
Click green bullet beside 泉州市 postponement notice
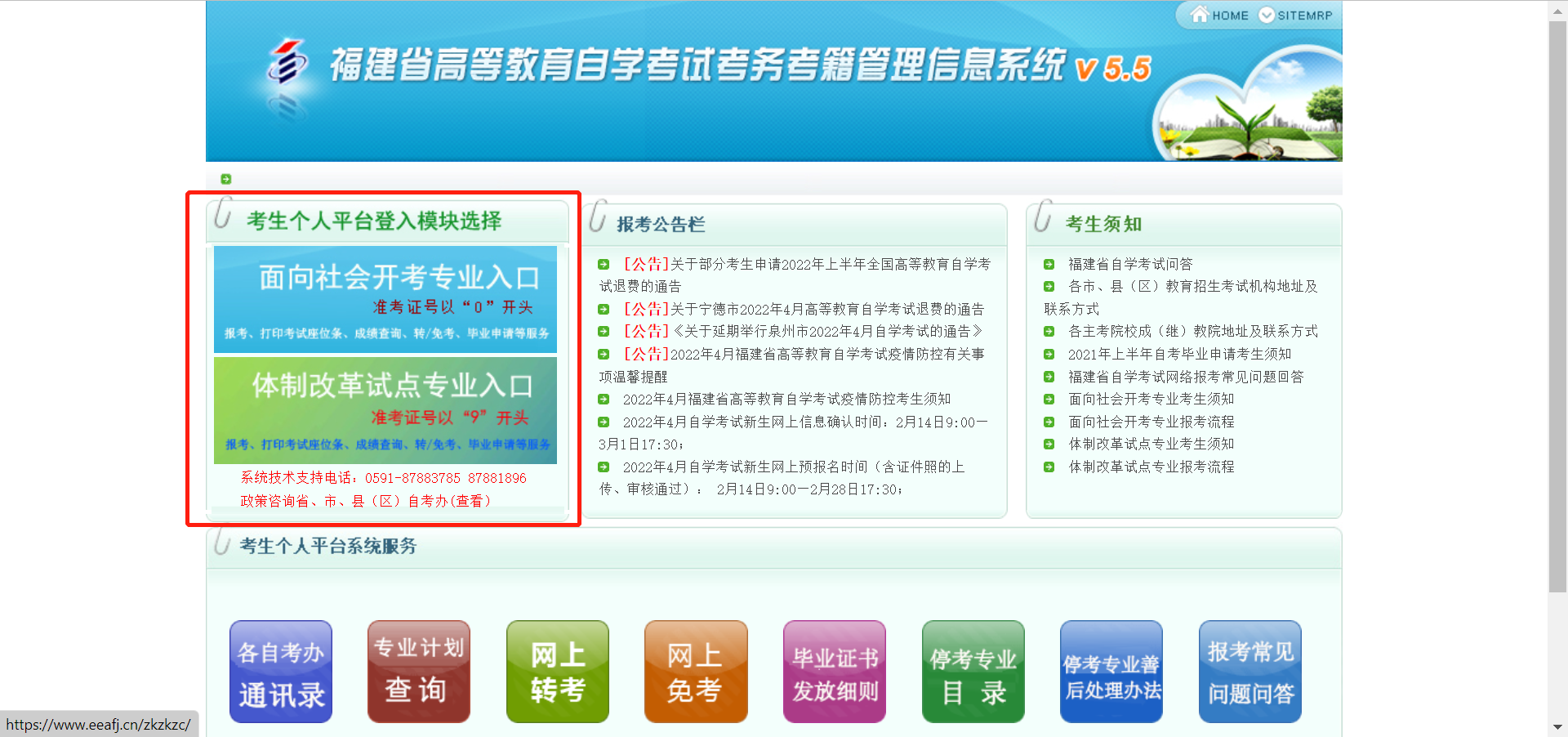(x=604, y=331)
